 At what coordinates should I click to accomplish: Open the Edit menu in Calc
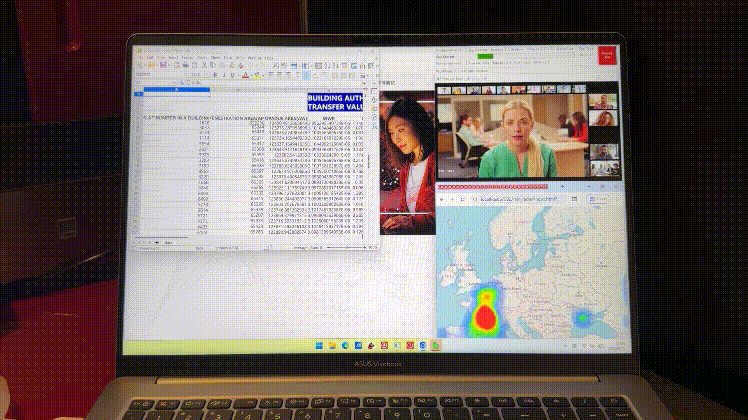(x=150, y=57)
